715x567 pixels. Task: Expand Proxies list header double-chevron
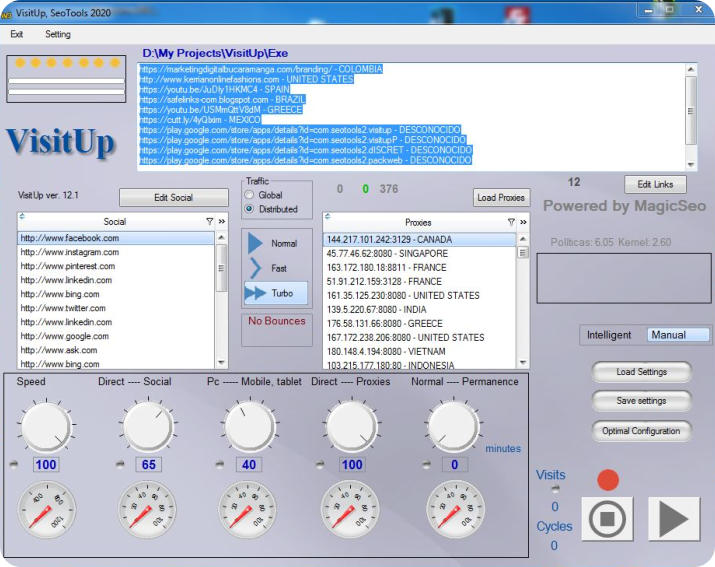coord(523,222)
